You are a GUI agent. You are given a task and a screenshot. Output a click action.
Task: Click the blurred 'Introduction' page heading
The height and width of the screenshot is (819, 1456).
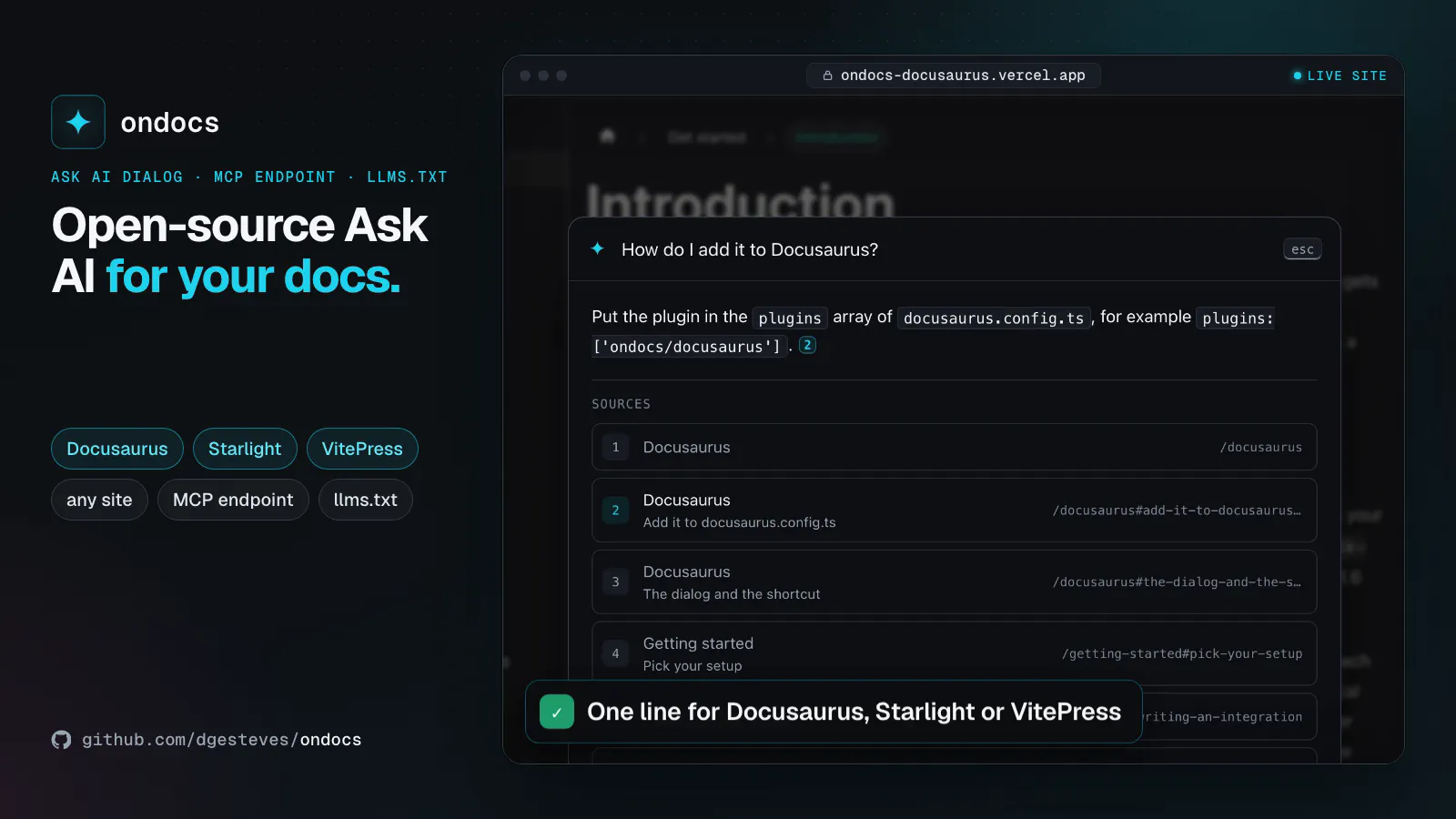(740, 200)
